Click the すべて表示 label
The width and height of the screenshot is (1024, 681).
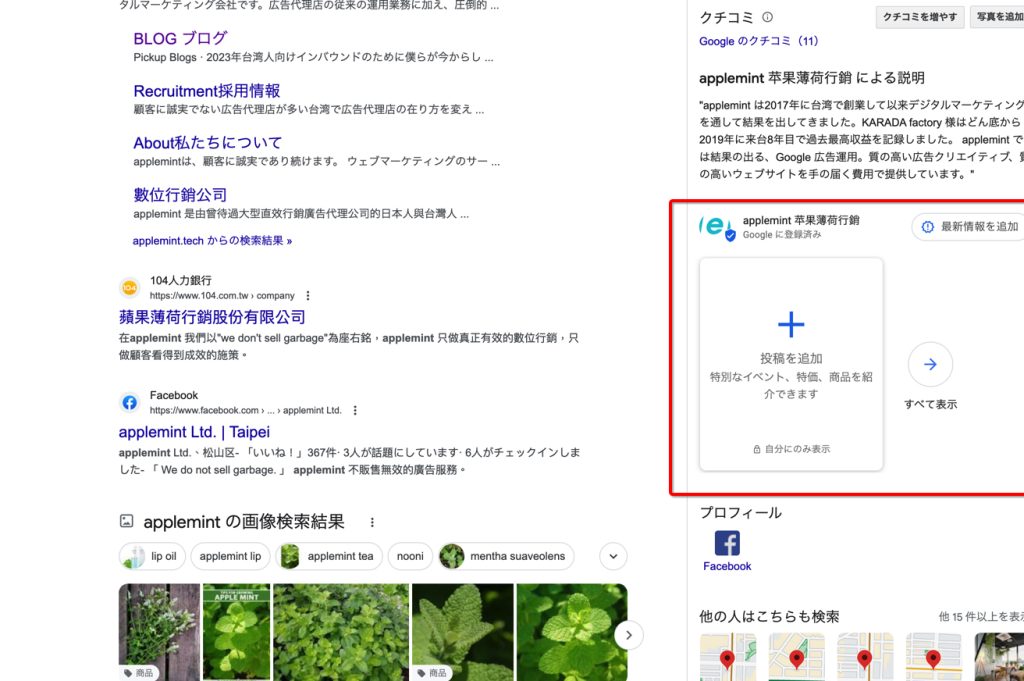pos(930,404)
